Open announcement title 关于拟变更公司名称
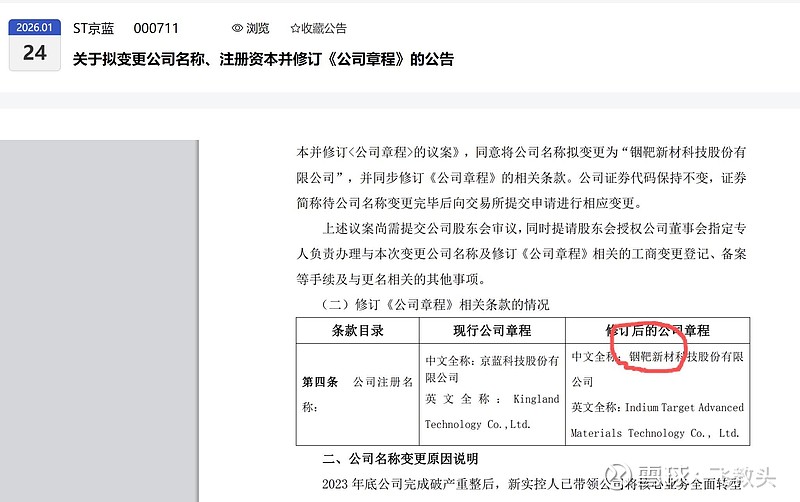This screenshot has width=800, height=502. pyautogui.click(x=263, y=59)
